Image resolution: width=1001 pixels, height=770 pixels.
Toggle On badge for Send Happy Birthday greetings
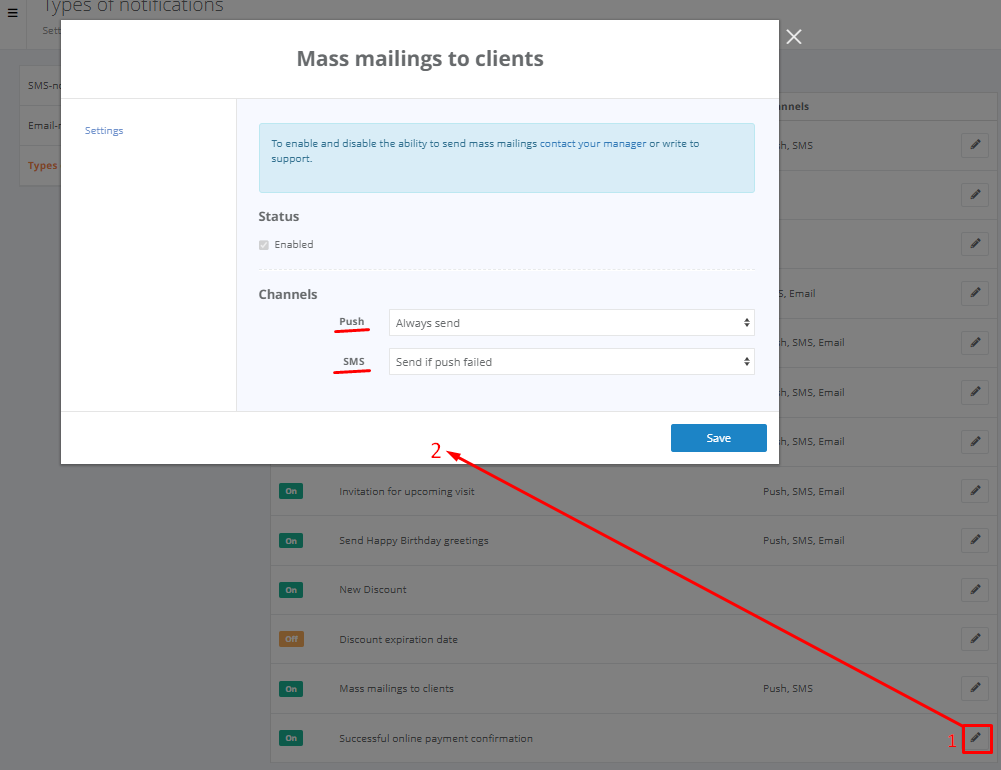point(291,541)
